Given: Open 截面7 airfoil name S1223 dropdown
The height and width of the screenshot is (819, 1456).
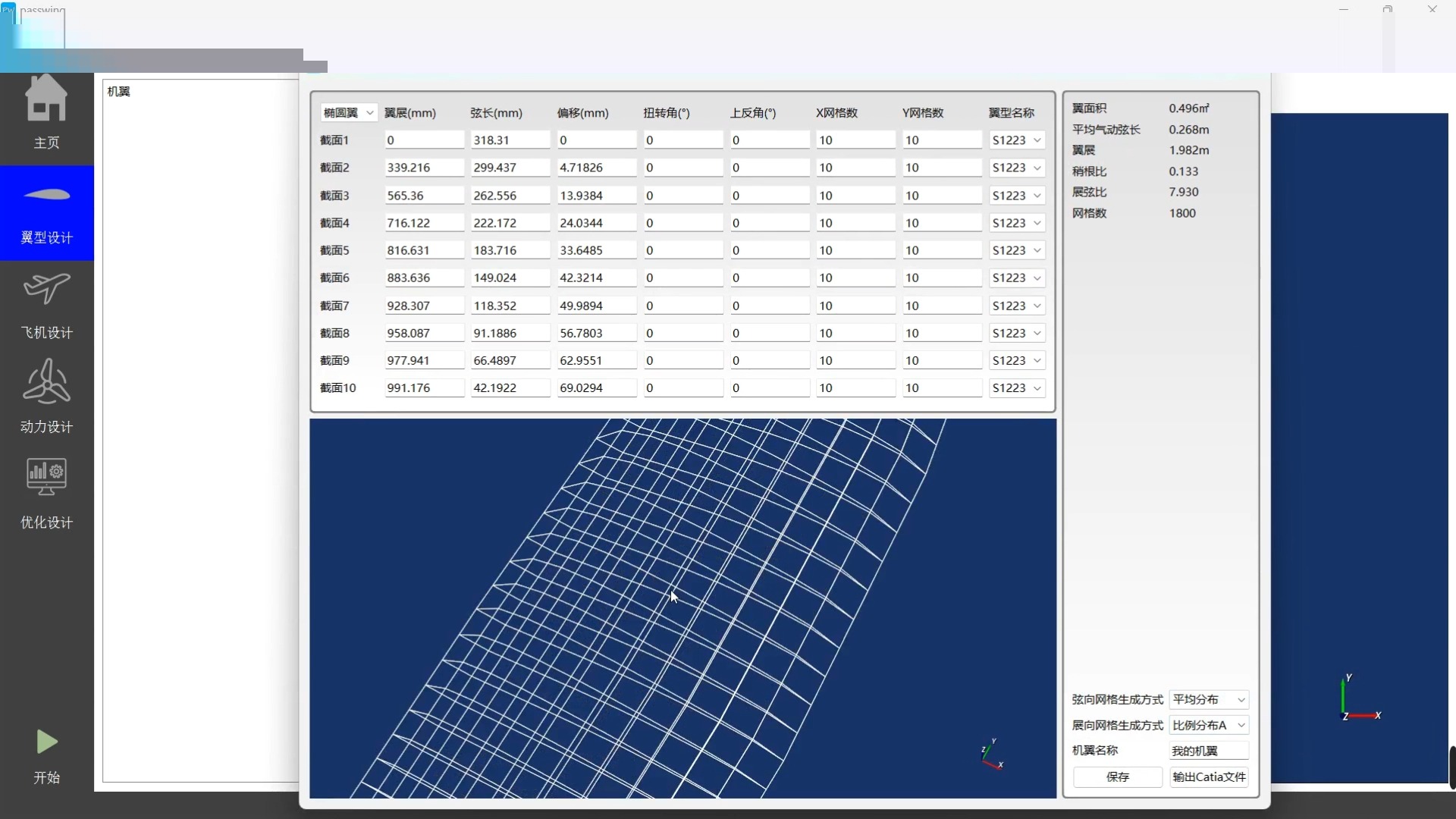Looking at the screenshot, I should (x=1016, y=306).
